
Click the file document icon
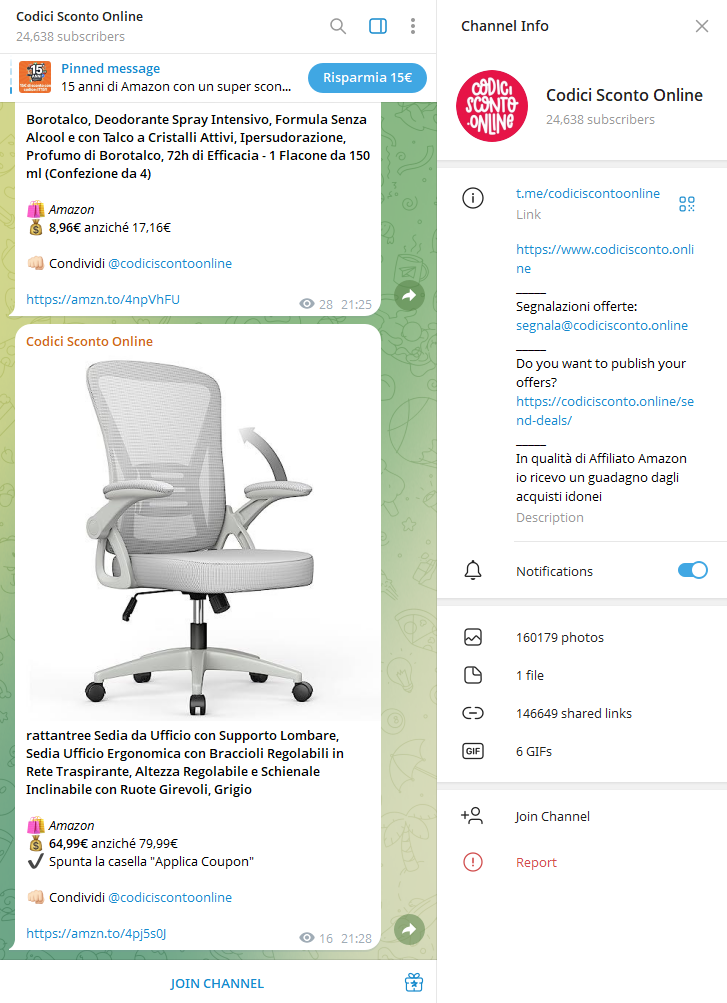tap(473, 675)
